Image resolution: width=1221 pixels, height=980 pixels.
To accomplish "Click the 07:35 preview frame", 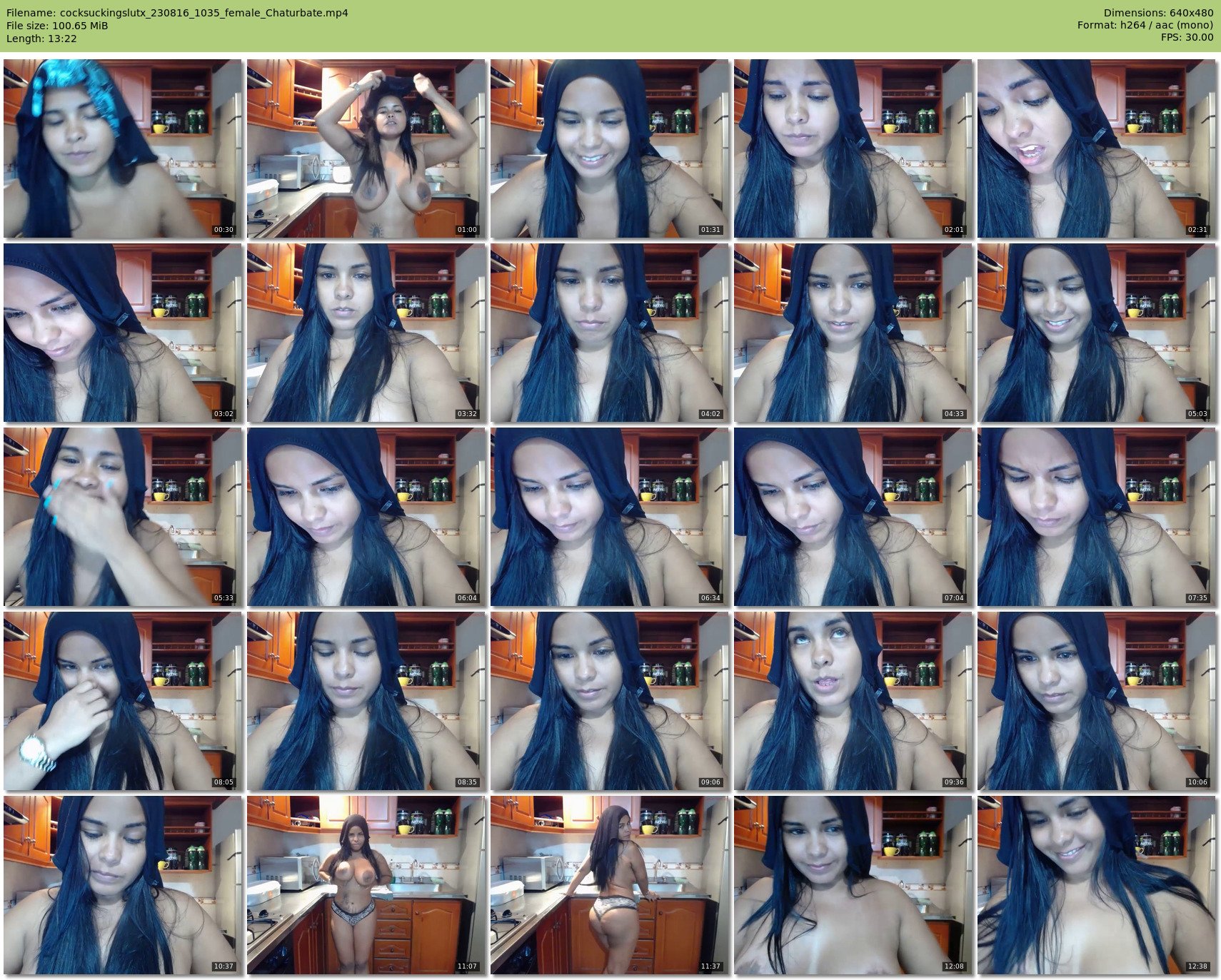I will tap(1097, 517).
